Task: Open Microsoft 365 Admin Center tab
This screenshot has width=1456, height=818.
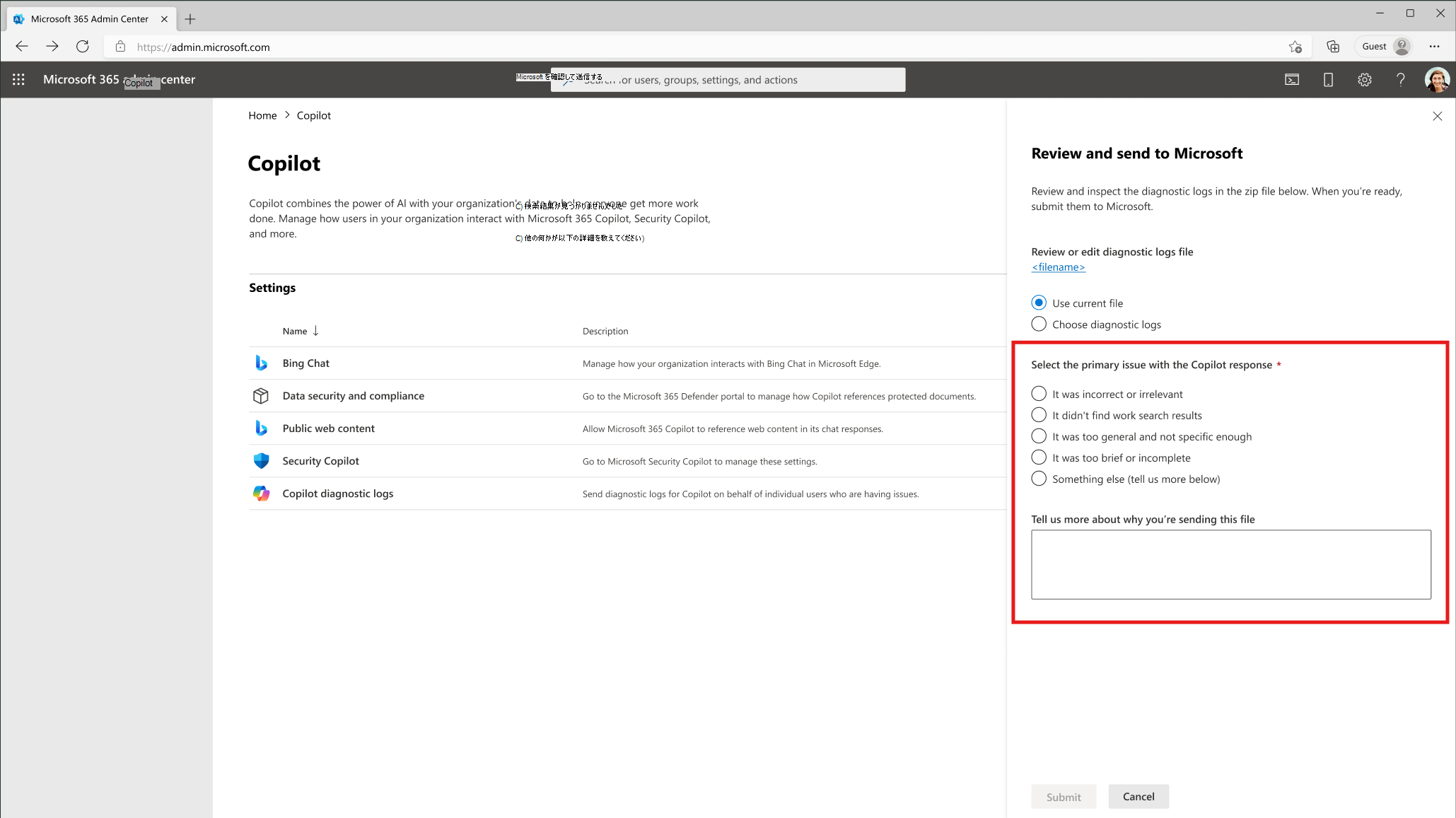Action: 90,19
